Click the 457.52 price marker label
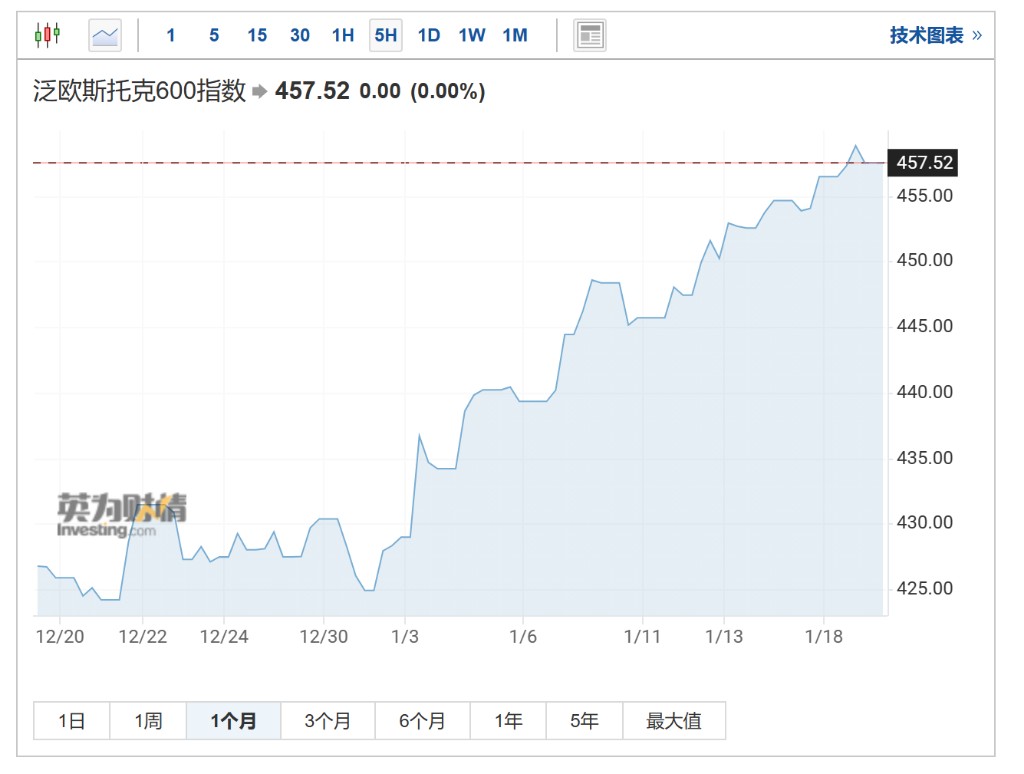This screenshot has height=774, width=1024. 924,163
